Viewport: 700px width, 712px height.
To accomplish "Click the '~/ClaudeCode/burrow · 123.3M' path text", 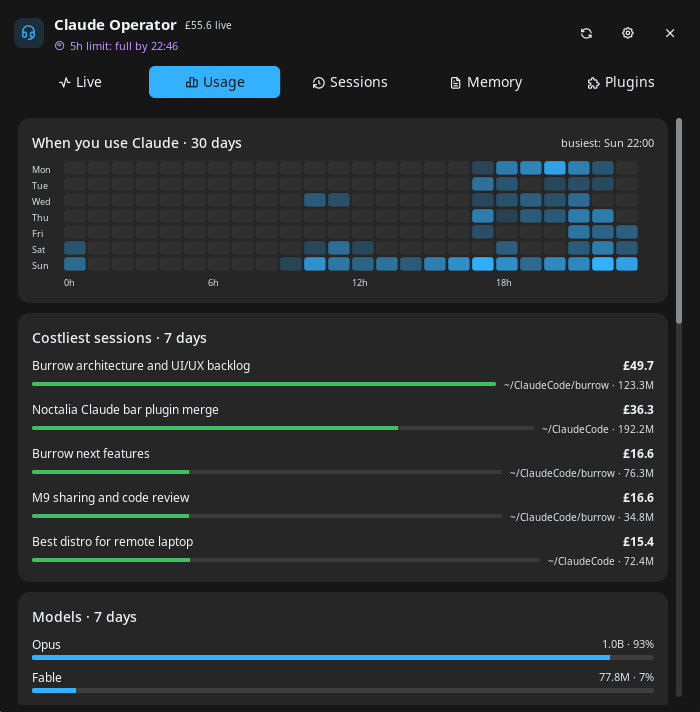I will [x=579, y=385].
